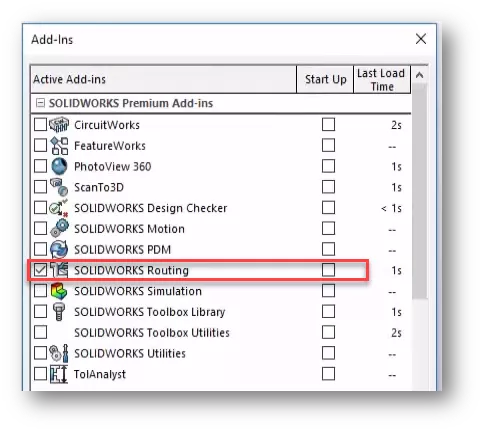Click the vertical scrollbar thumb
This screenshot has width=484, height=433.
tap(420, 192)
